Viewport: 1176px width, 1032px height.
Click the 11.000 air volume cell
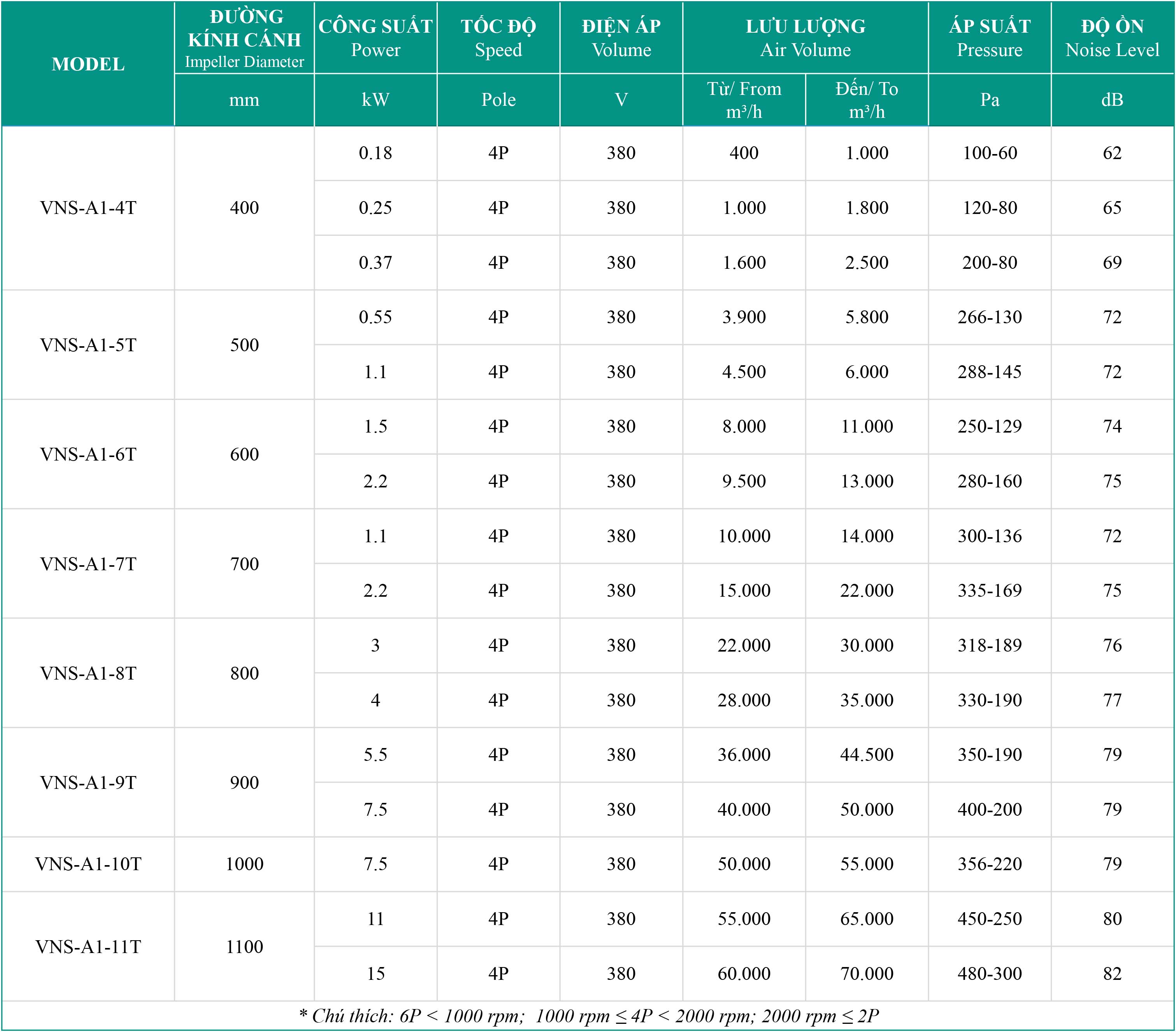tap(867, 426)
